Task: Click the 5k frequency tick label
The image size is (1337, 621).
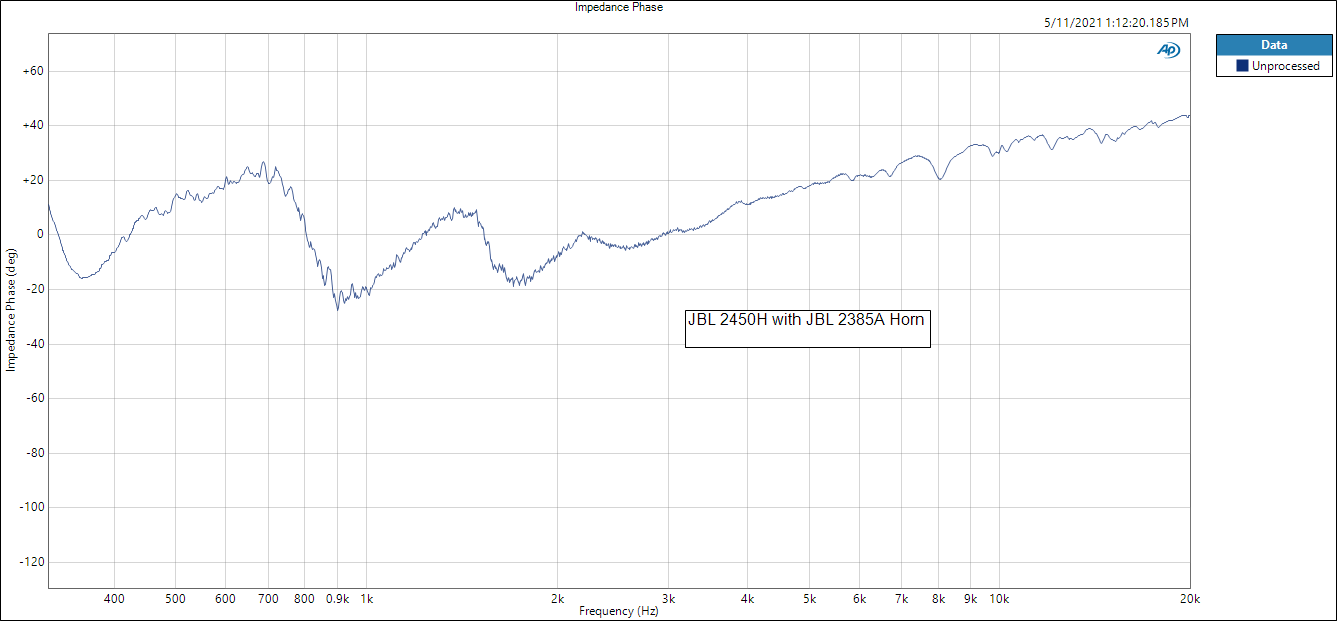Action: point(809,598)
